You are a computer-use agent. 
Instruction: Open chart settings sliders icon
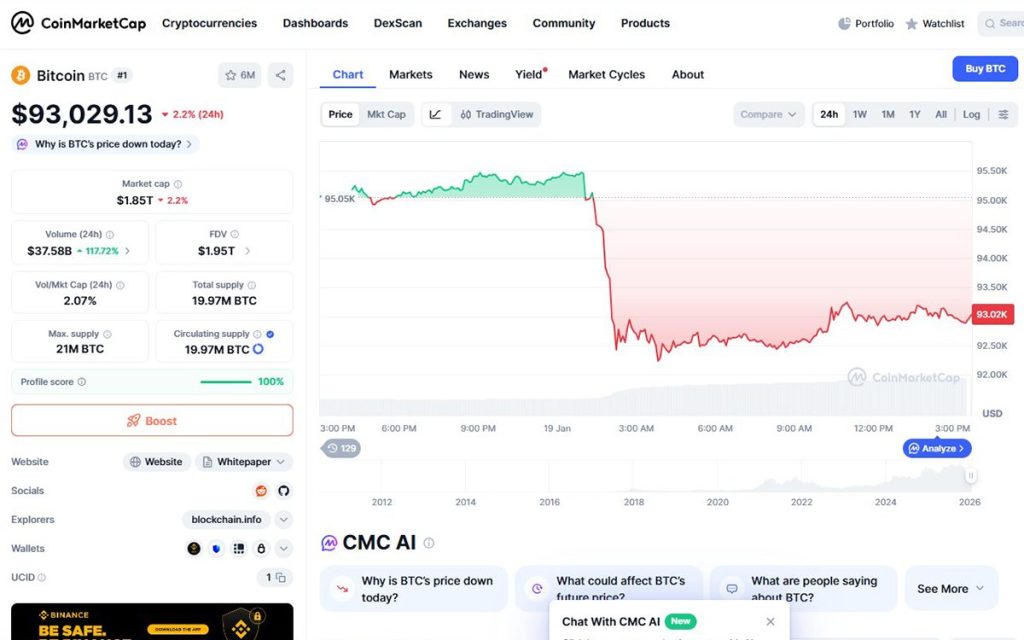tap(1003, 115)
